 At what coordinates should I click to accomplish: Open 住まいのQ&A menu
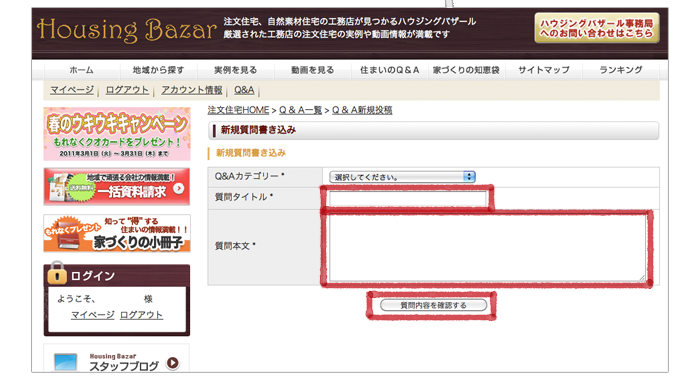389,70
